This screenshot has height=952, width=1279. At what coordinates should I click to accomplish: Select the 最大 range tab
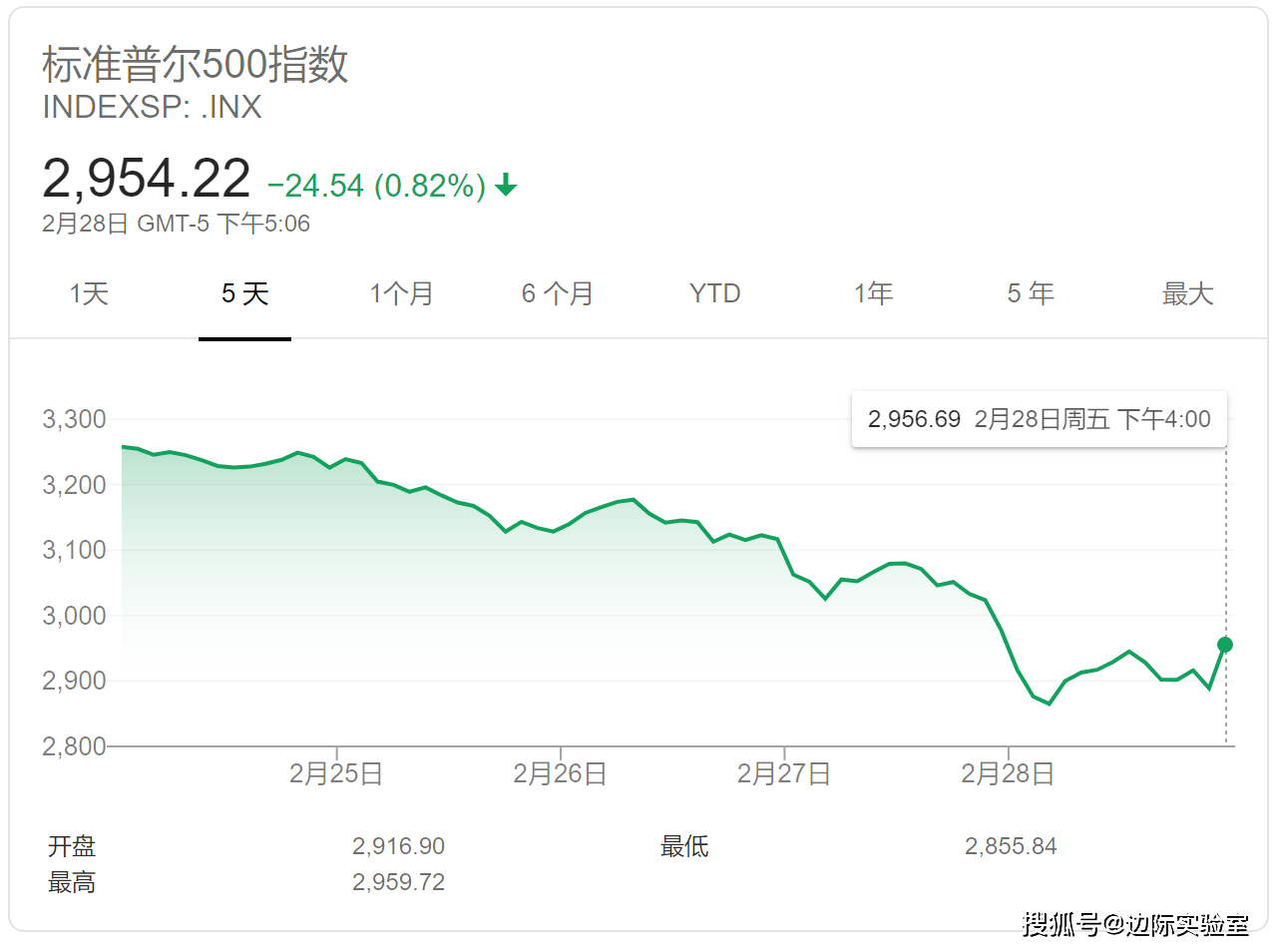point(1187,293)
